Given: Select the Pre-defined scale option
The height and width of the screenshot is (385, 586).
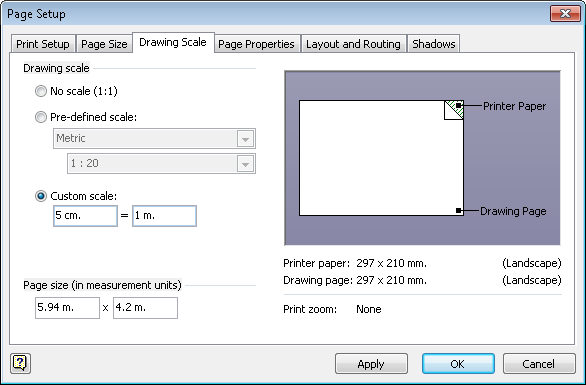Looking at the screenshot, I should (41, 117).
